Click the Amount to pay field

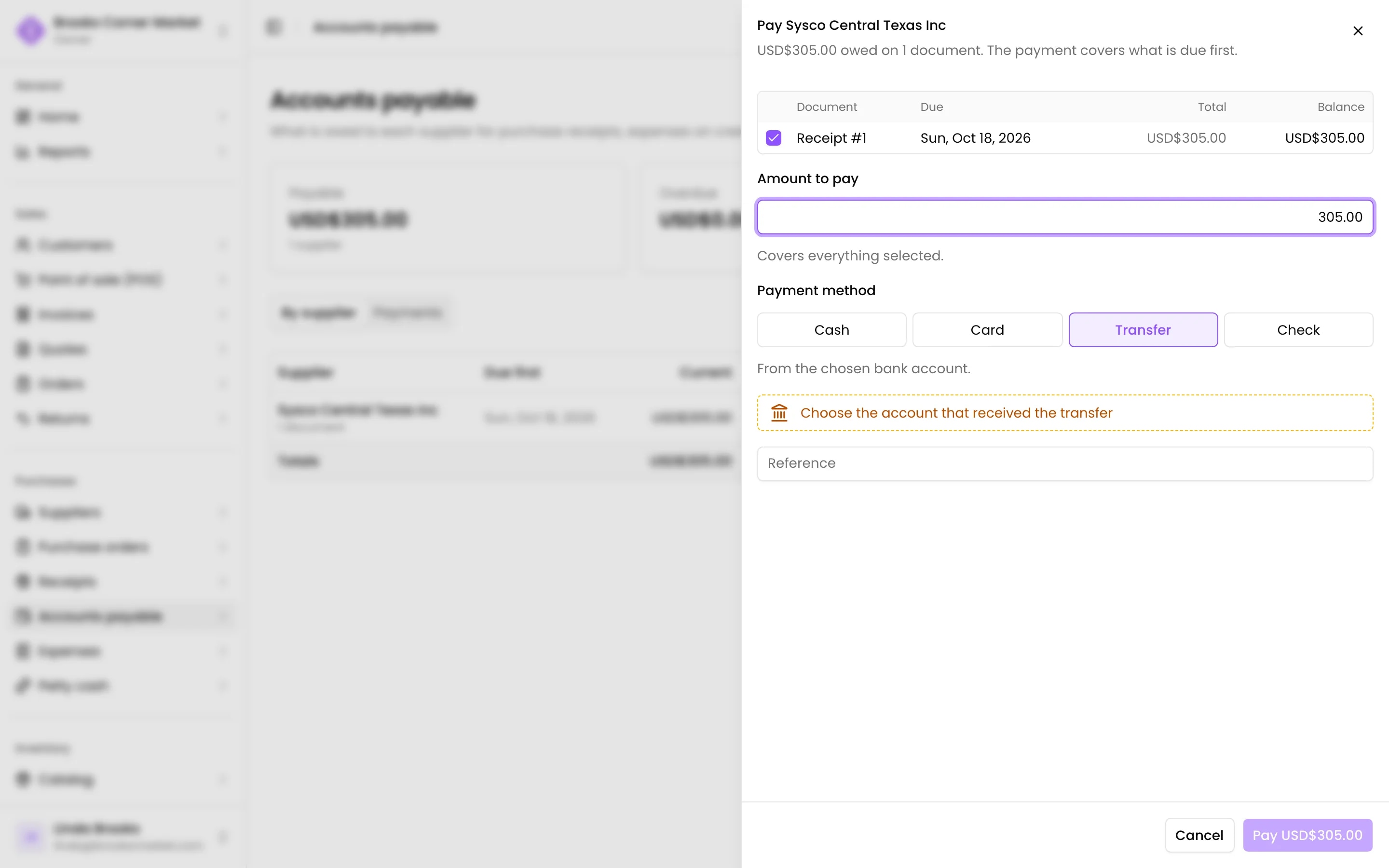tap(1065, 217)
